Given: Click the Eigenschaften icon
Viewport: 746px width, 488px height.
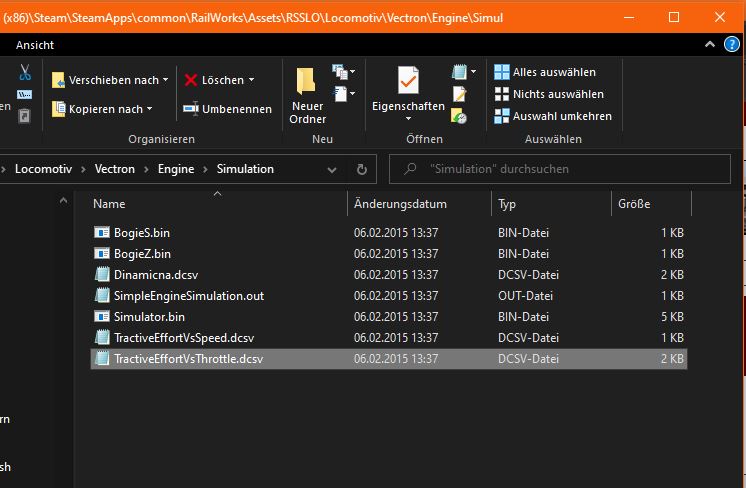Looking at the screenshot, I should 408,80.
